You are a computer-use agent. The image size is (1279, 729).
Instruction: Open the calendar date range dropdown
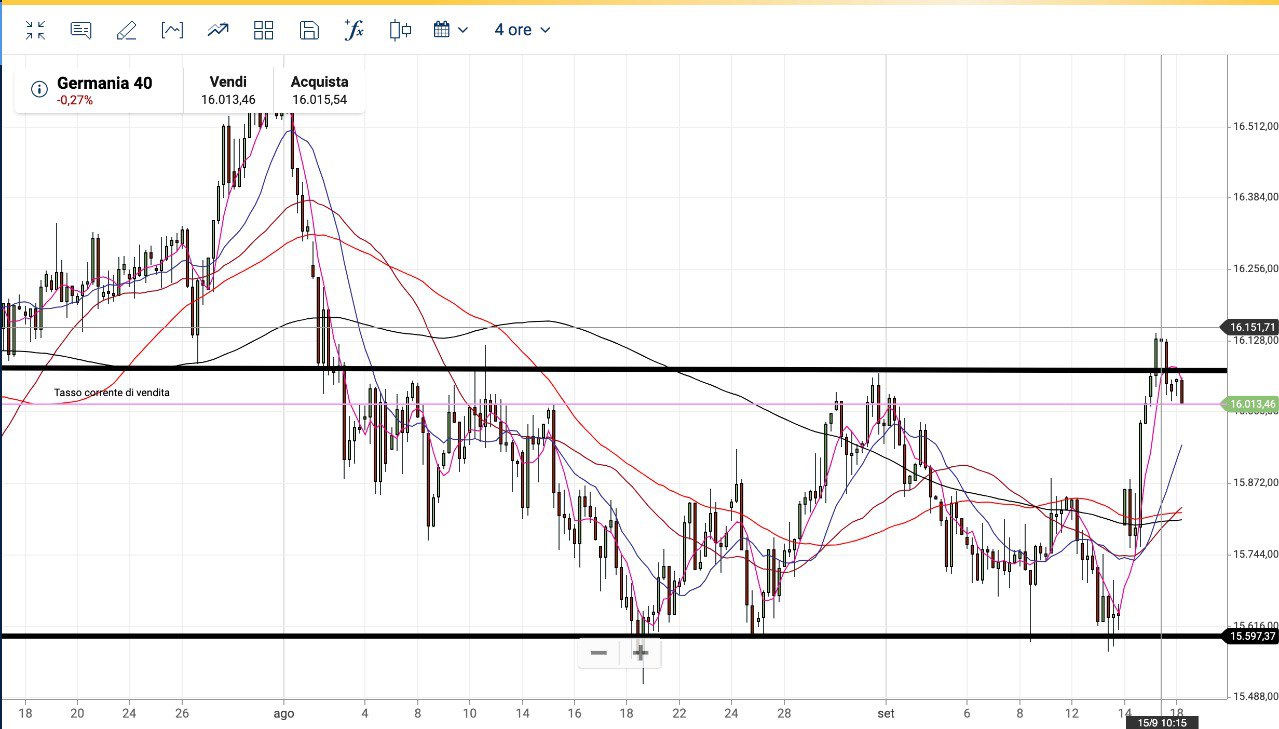click(451, 30)
